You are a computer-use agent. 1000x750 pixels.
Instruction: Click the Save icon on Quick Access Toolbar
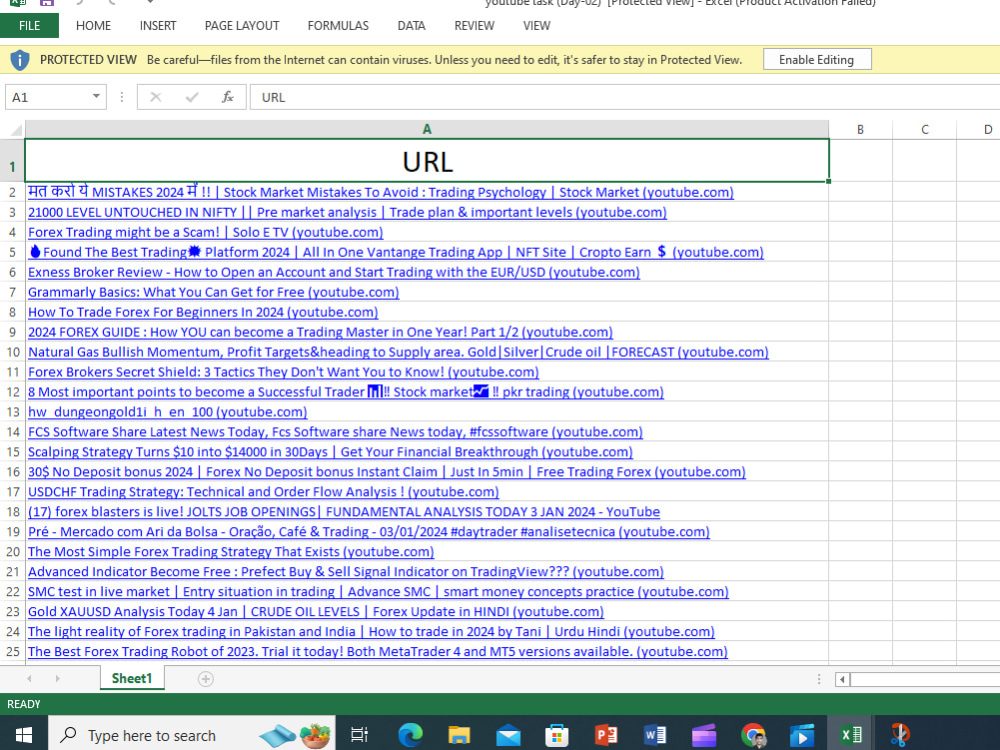click(x=46, y=4)
